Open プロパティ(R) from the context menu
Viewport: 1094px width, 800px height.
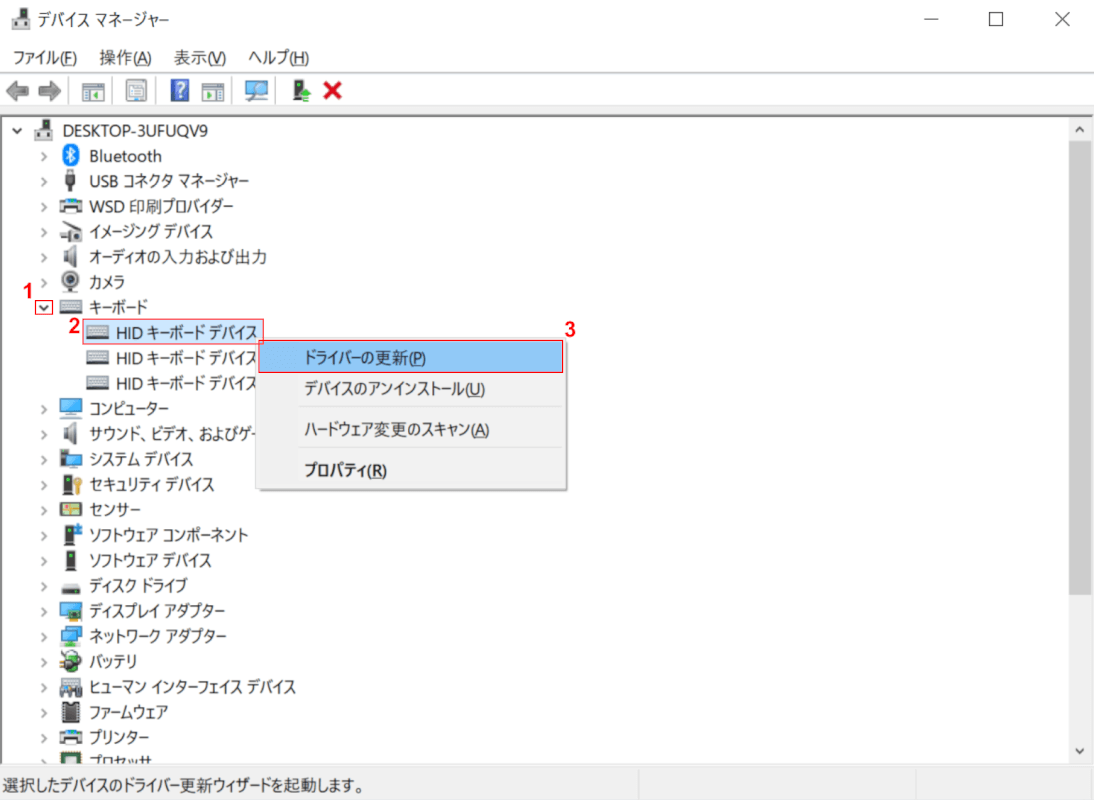pyautogui.click(x=345, y=471)
